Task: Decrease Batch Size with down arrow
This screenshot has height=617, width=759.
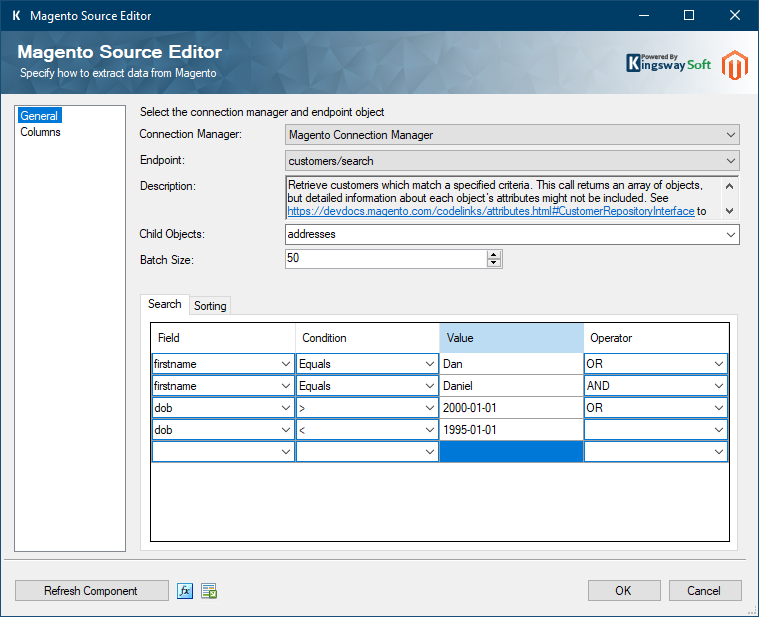Action: click(494, 263)
